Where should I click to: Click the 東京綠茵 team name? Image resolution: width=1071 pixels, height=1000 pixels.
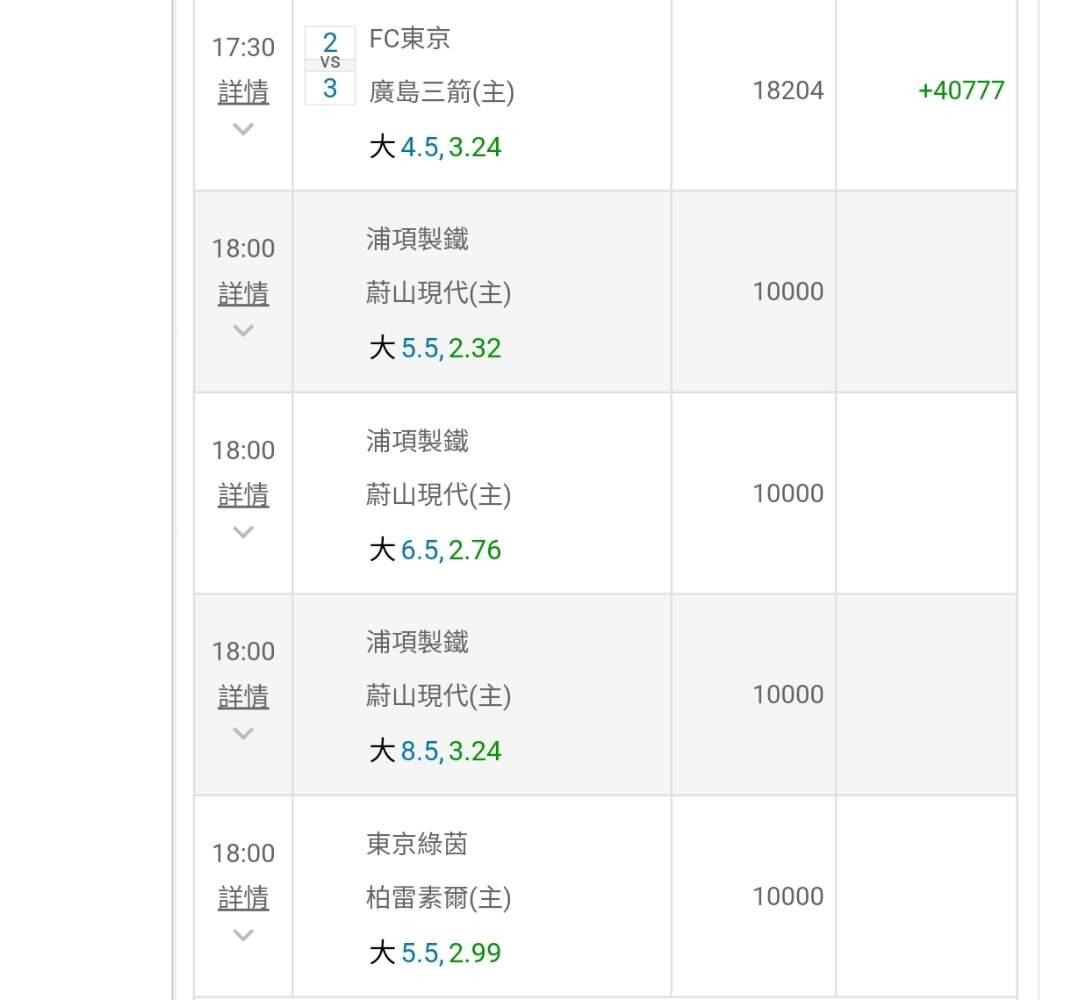pyautogui.click(x=417, y=845)
